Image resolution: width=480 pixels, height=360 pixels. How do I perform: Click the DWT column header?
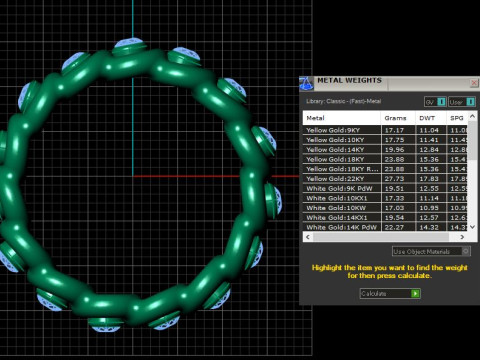point(430,118)
